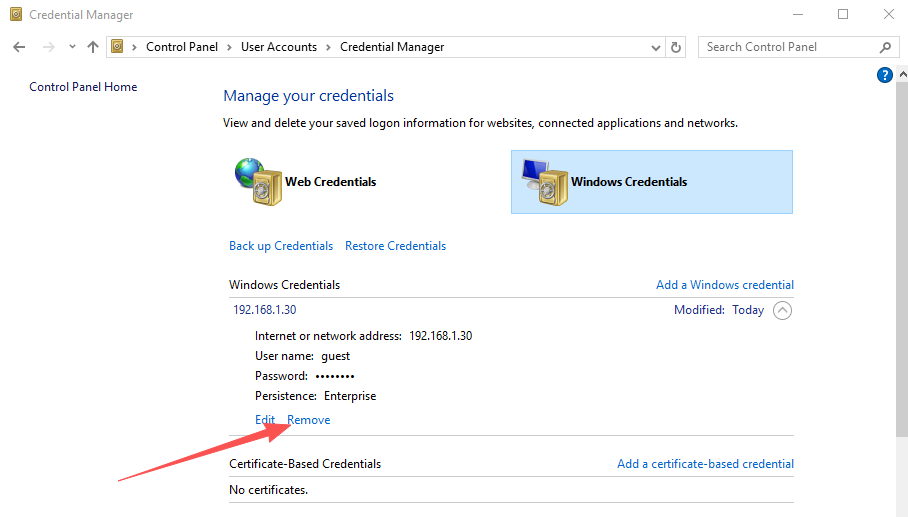This screenshot has height=517, width=908.
Task: Open Help with the question mark icon
Action: click(884, 75)
